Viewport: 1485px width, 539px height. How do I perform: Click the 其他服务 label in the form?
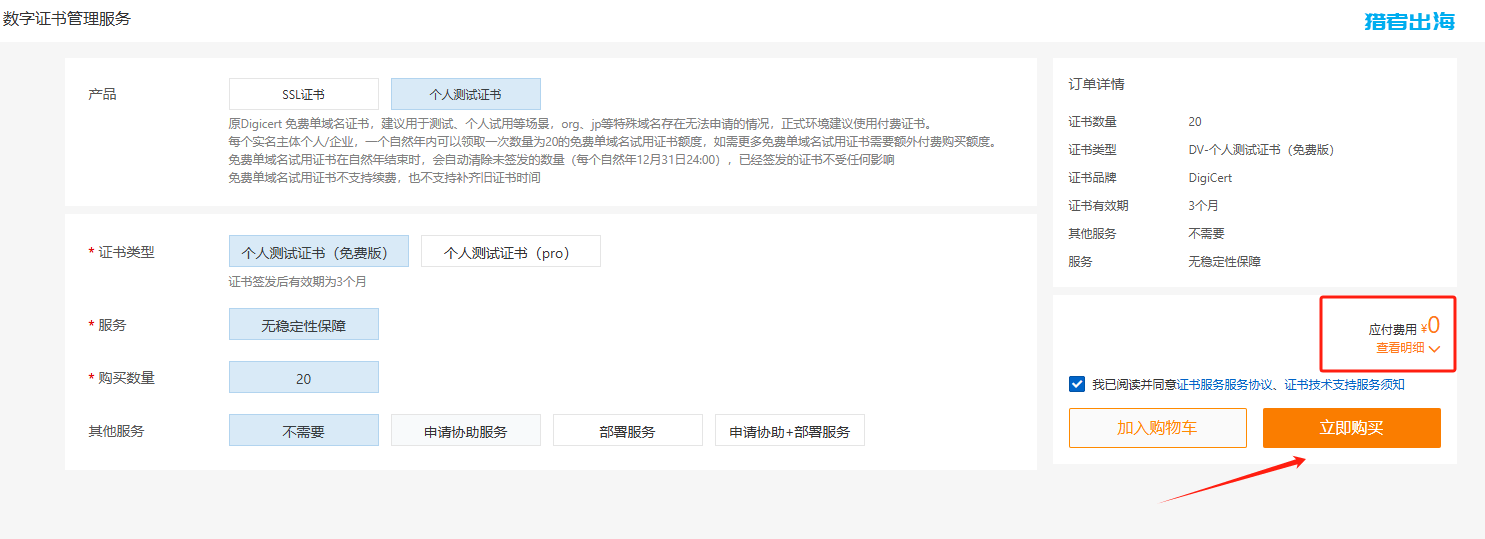pyautogui.click(x=117, y=431)
